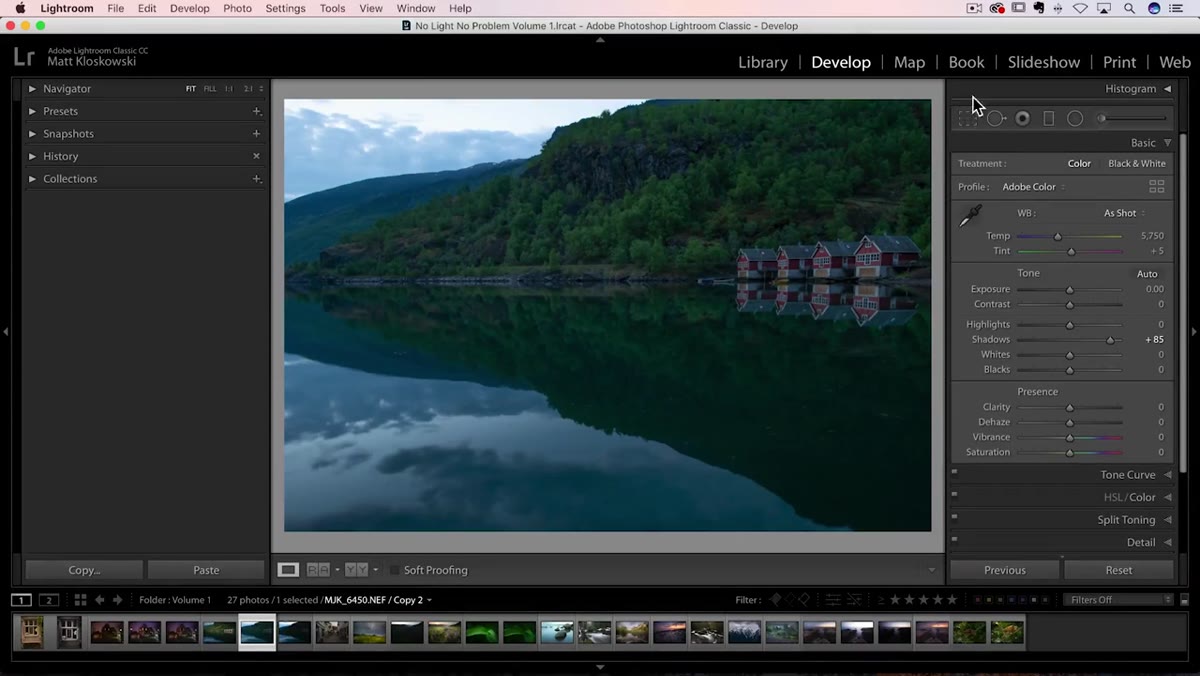
Task: Click the Reset button
Action: point(1119,570)
